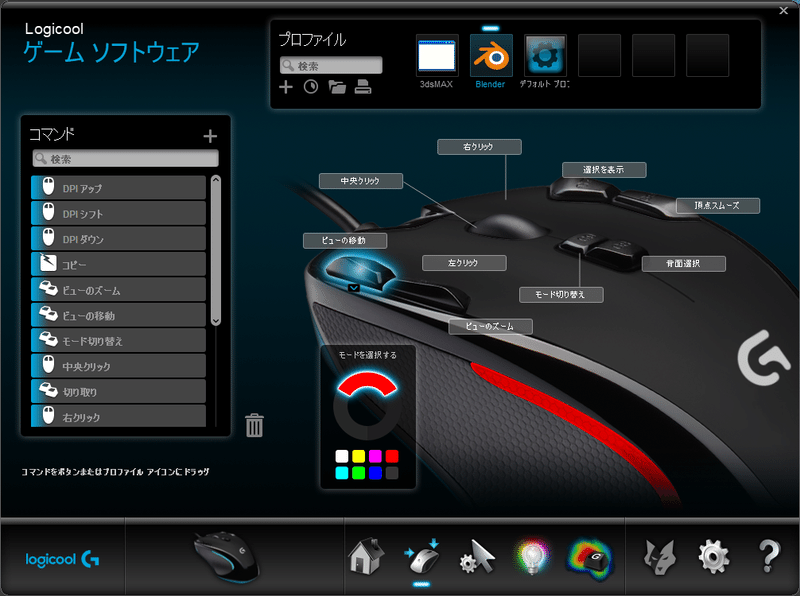Click in the profile search field
The image size is (800, 596).
click(x=331, y=65)
